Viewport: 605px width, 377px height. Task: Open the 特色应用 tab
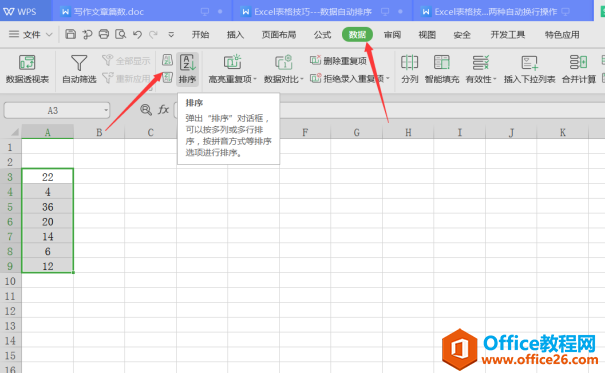pos(562,35)
